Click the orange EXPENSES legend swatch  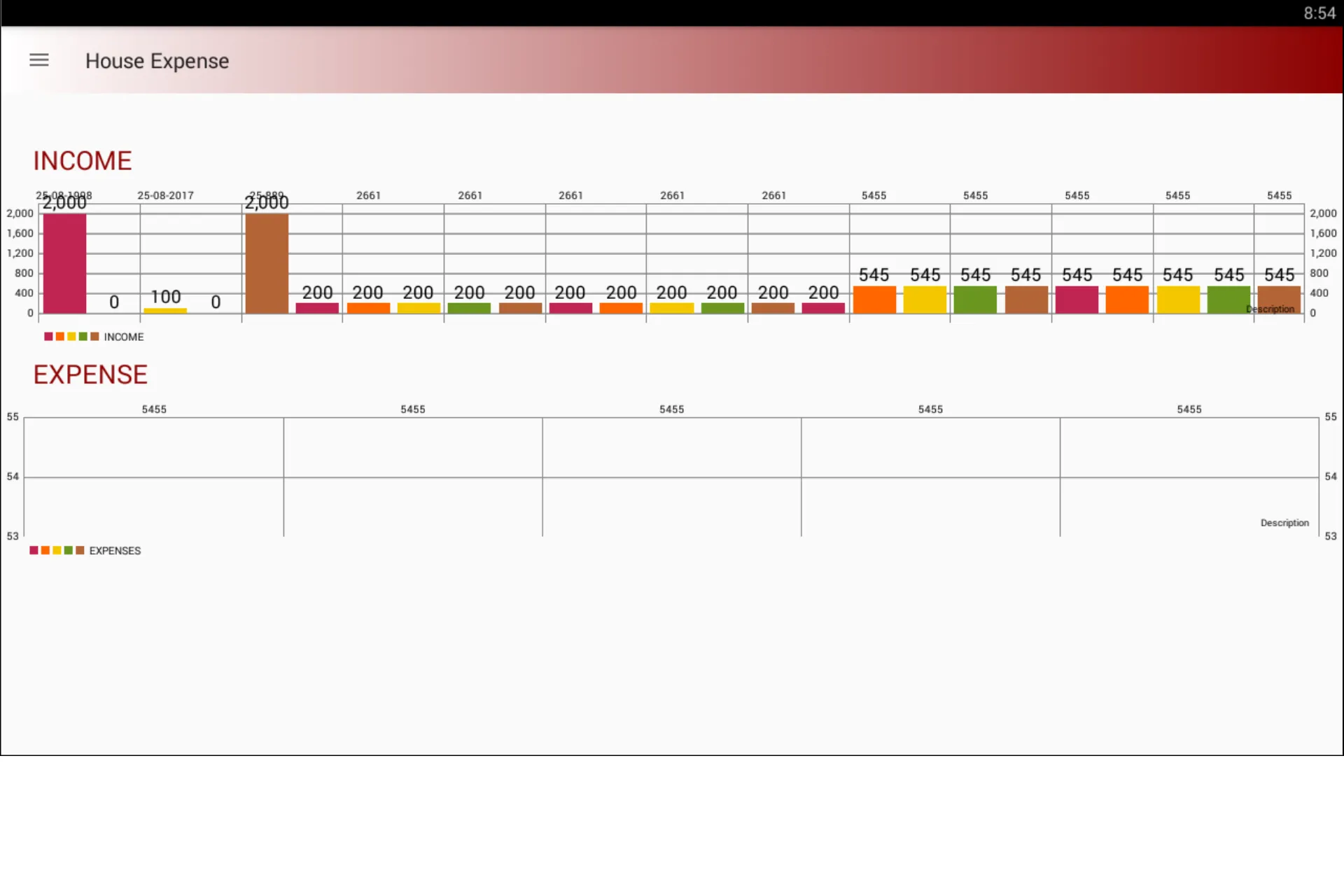tap(45, 550)
